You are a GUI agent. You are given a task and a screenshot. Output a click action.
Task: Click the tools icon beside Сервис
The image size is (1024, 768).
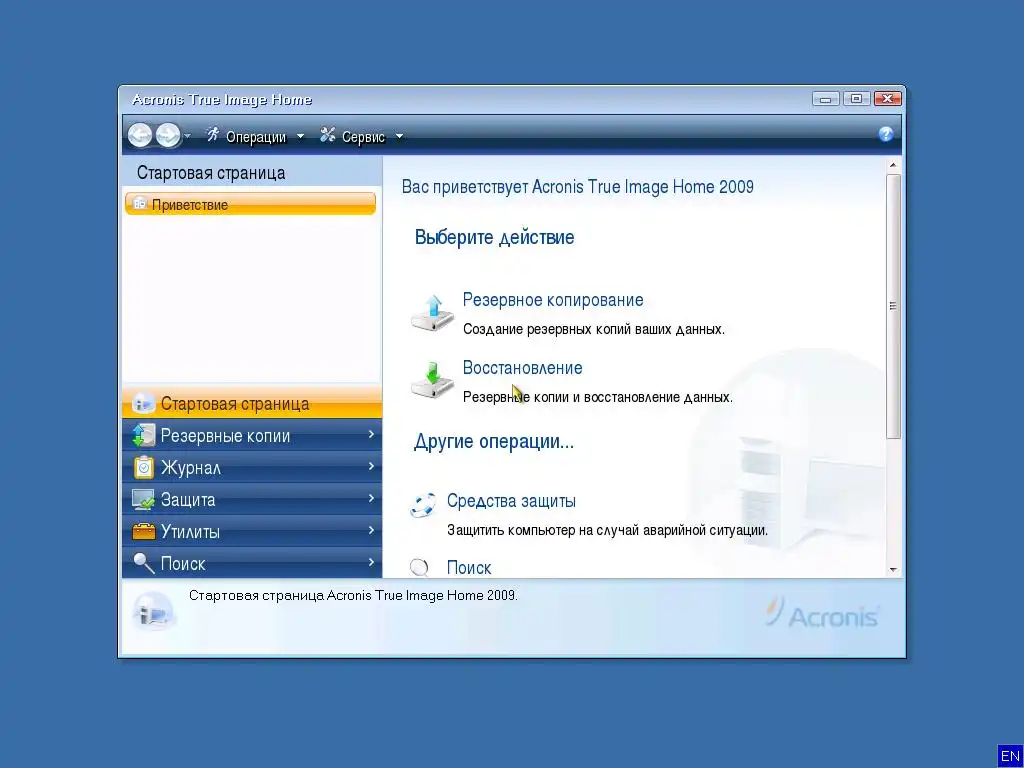point(328,135)
